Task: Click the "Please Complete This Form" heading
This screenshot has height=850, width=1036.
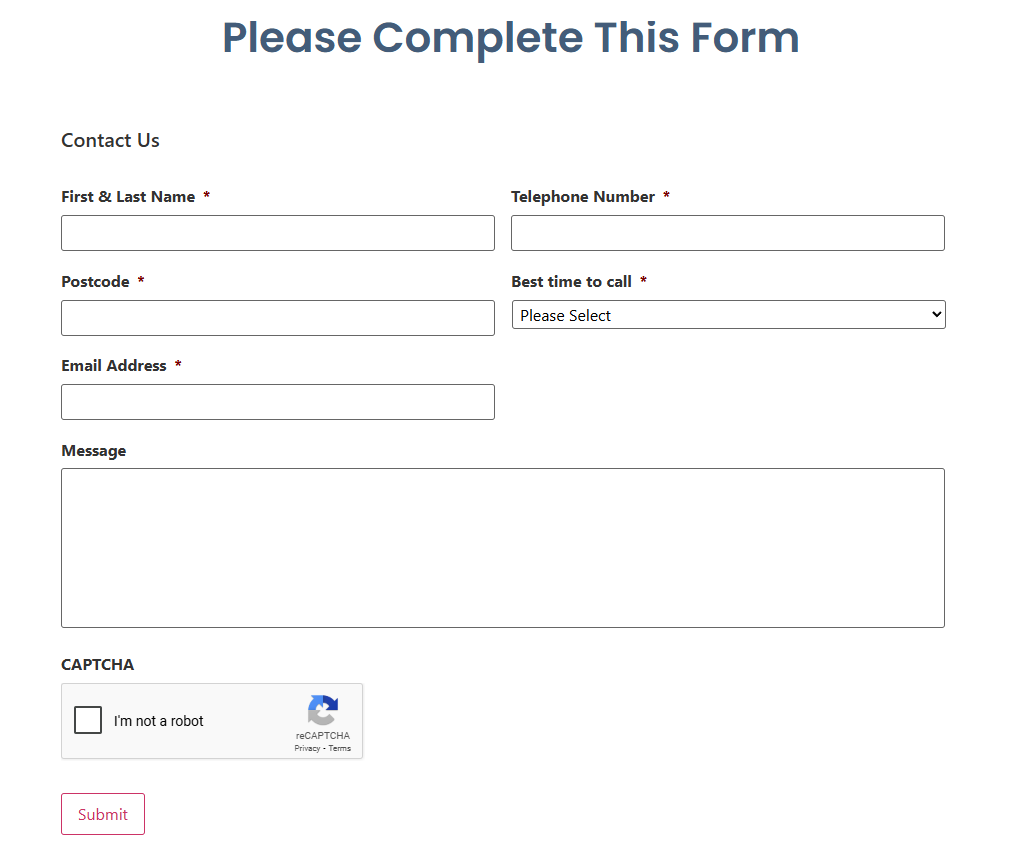Action: pos(510,38)
